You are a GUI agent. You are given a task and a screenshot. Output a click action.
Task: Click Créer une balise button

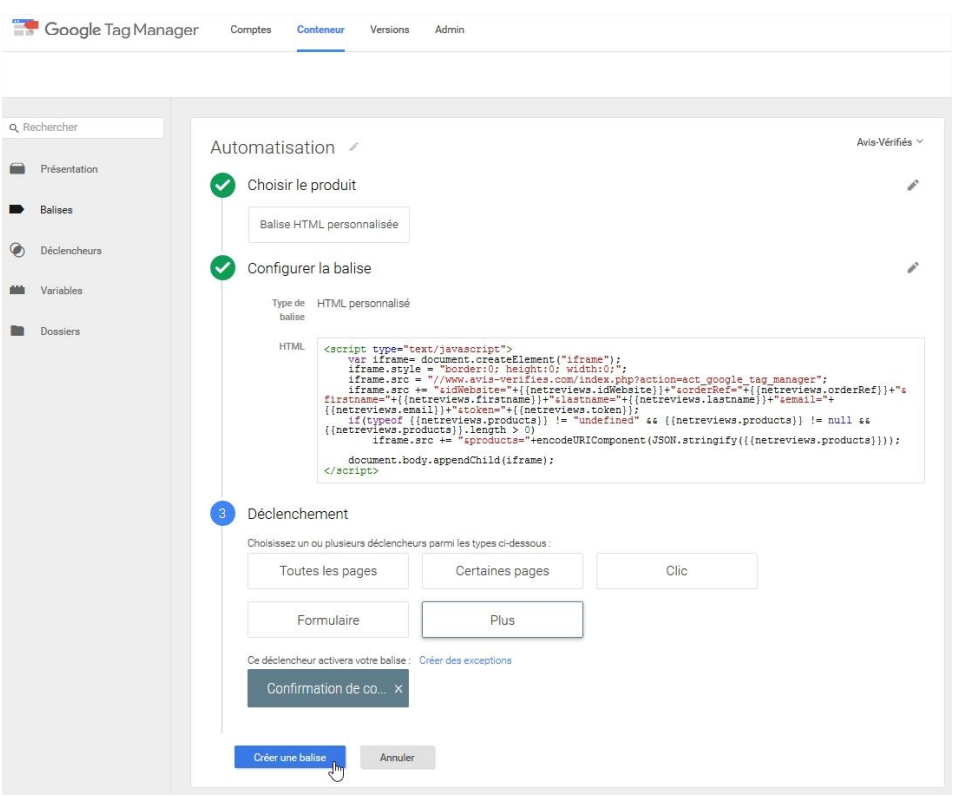pyautogui.click(x=290, y=758)
